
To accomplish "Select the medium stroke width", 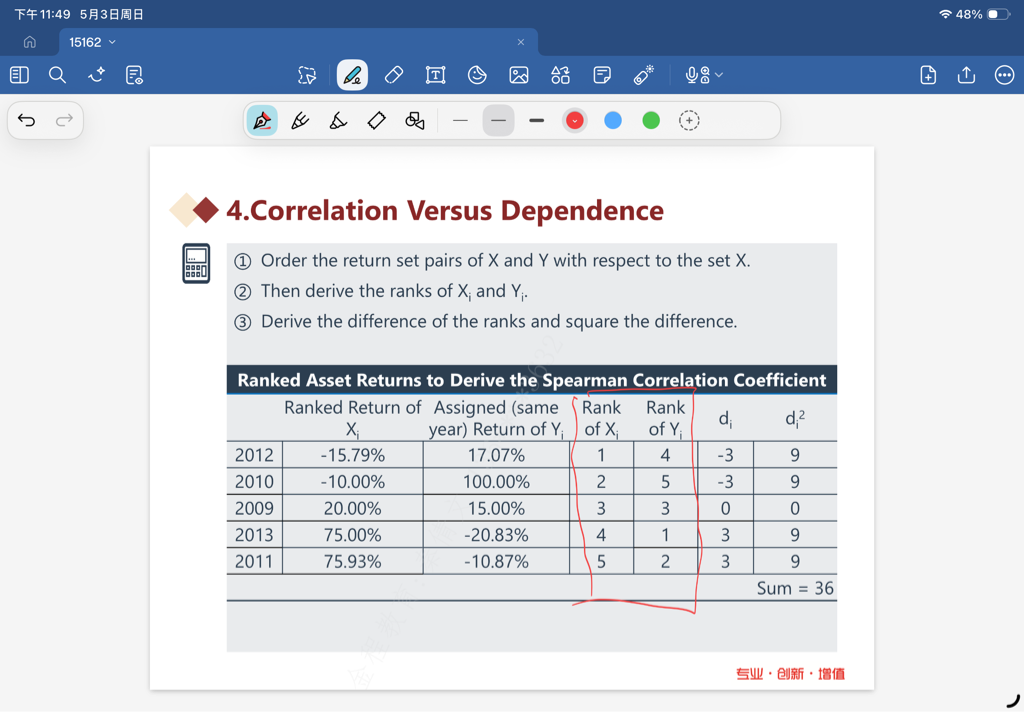I will [498, 120].
